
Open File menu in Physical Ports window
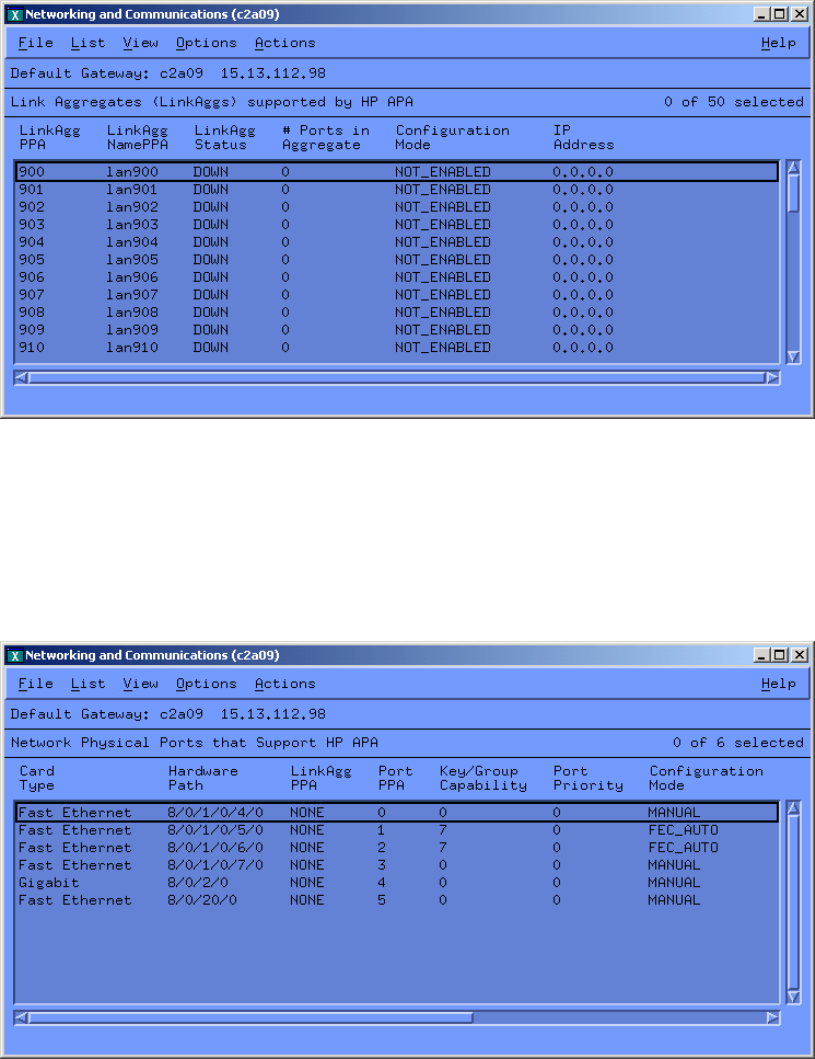pos(36,683)
